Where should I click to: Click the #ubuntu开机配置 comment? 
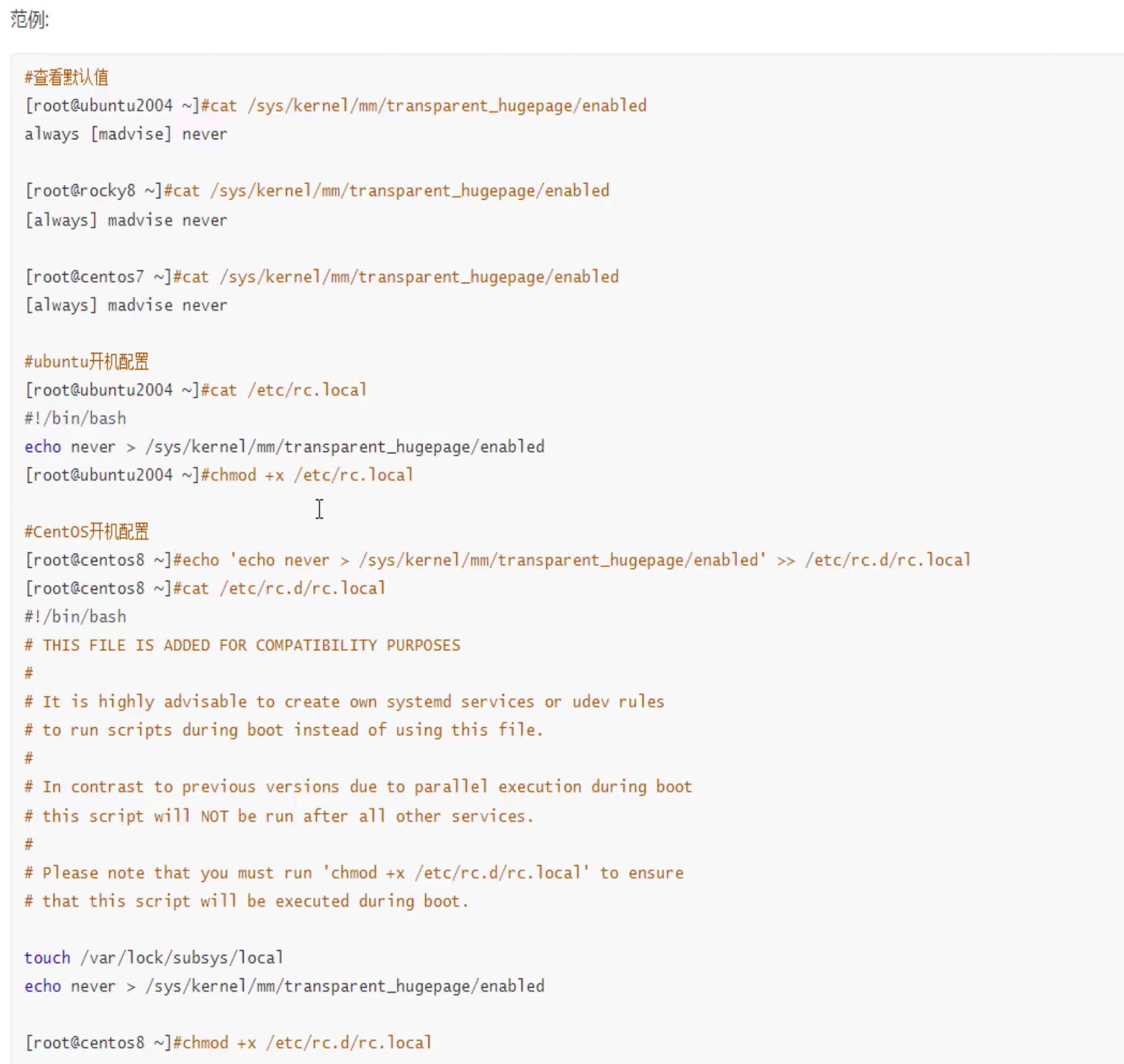click(86, 362)
